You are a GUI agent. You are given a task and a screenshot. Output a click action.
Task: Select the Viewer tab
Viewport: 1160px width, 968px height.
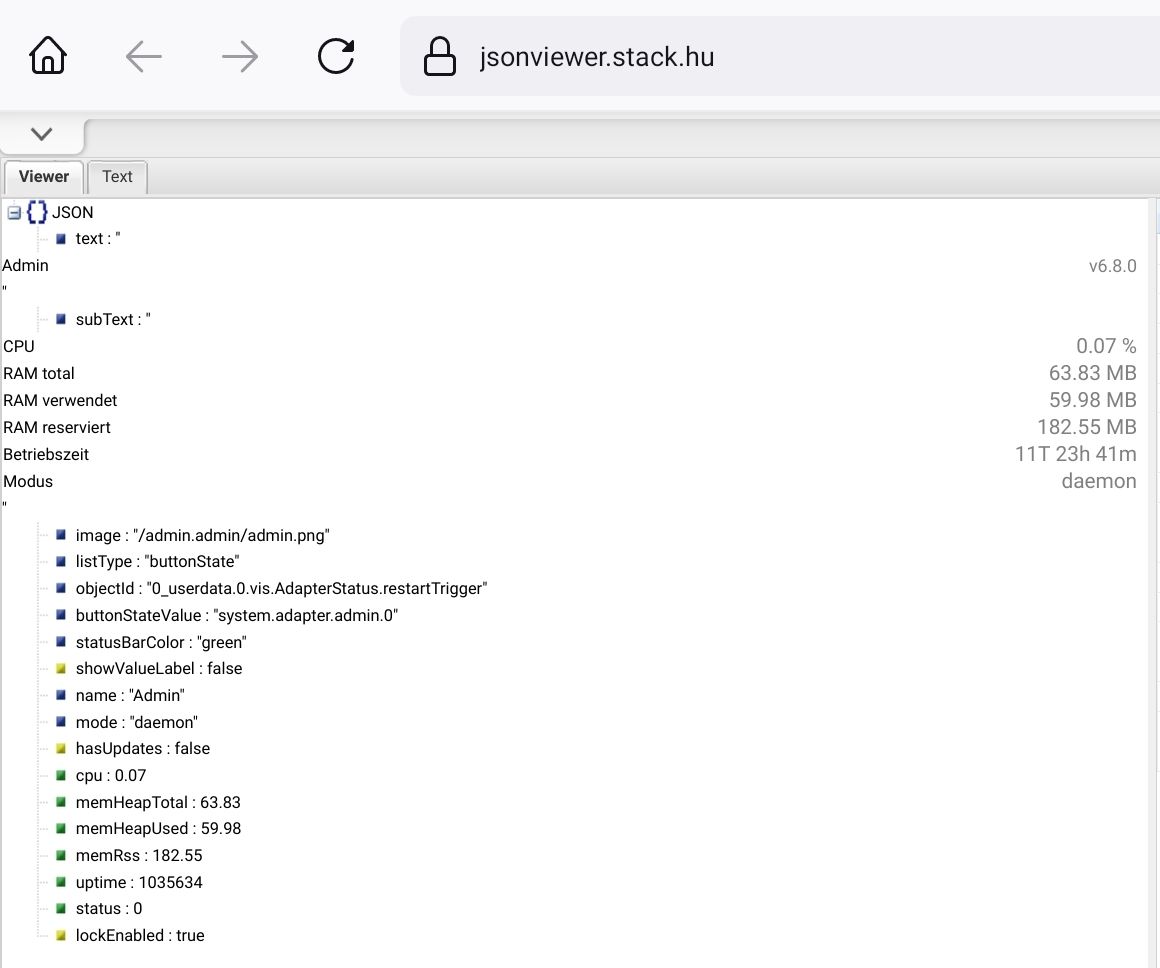44,177
